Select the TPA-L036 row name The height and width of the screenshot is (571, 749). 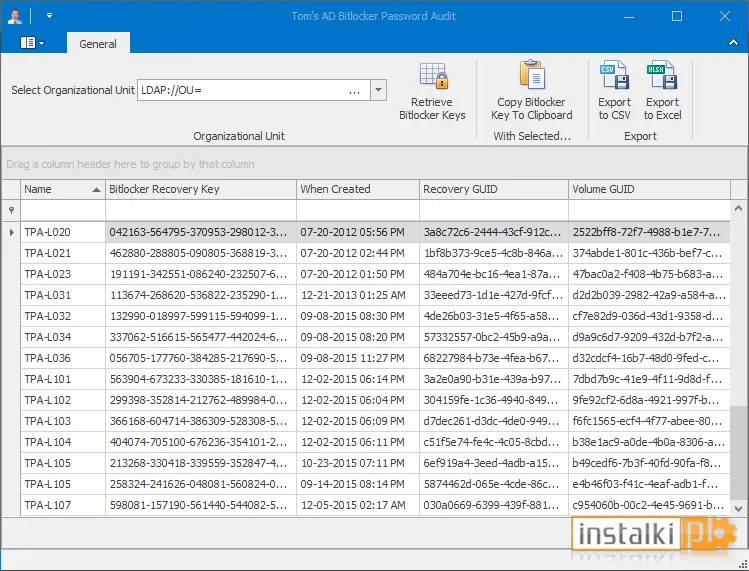[63, 358]
